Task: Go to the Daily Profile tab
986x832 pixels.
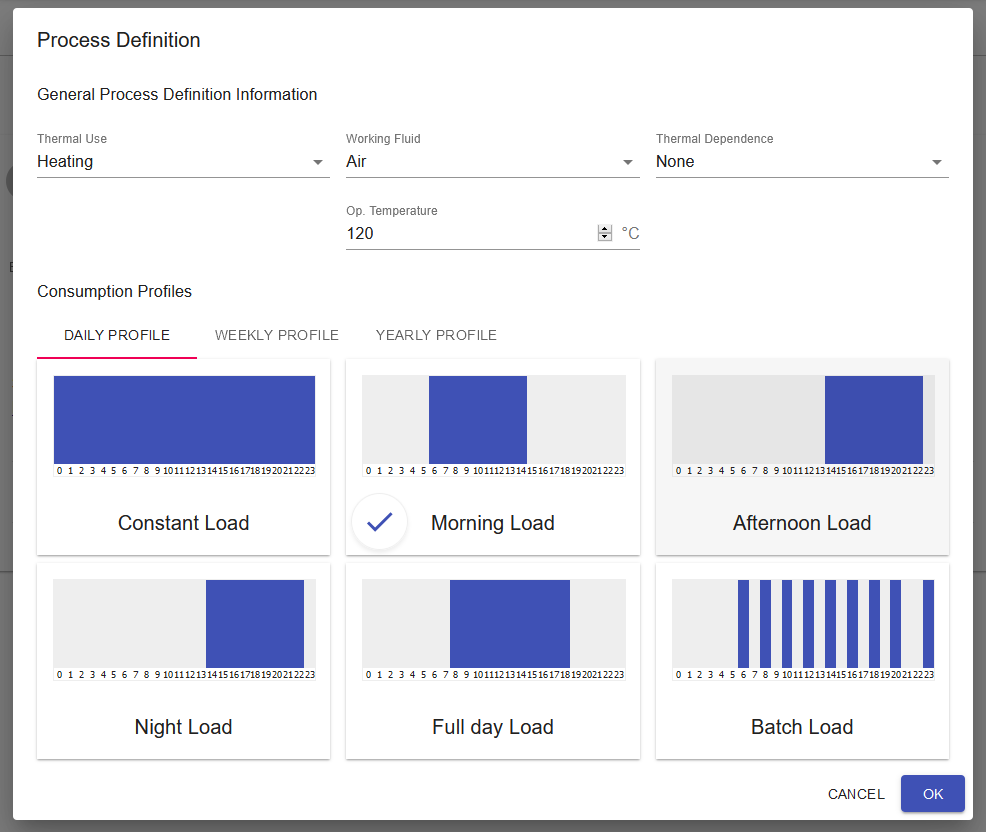Action: (117, 335)
